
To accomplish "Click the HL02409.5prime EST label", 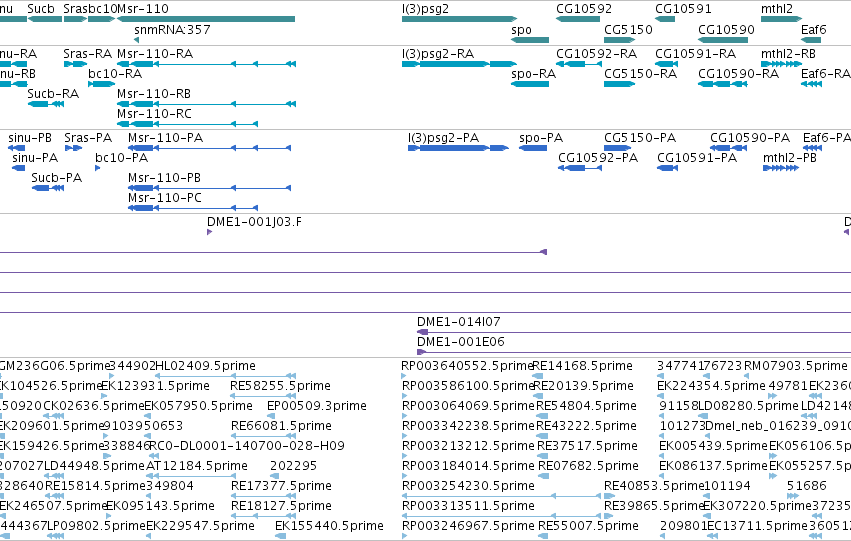I will (205, 366).
